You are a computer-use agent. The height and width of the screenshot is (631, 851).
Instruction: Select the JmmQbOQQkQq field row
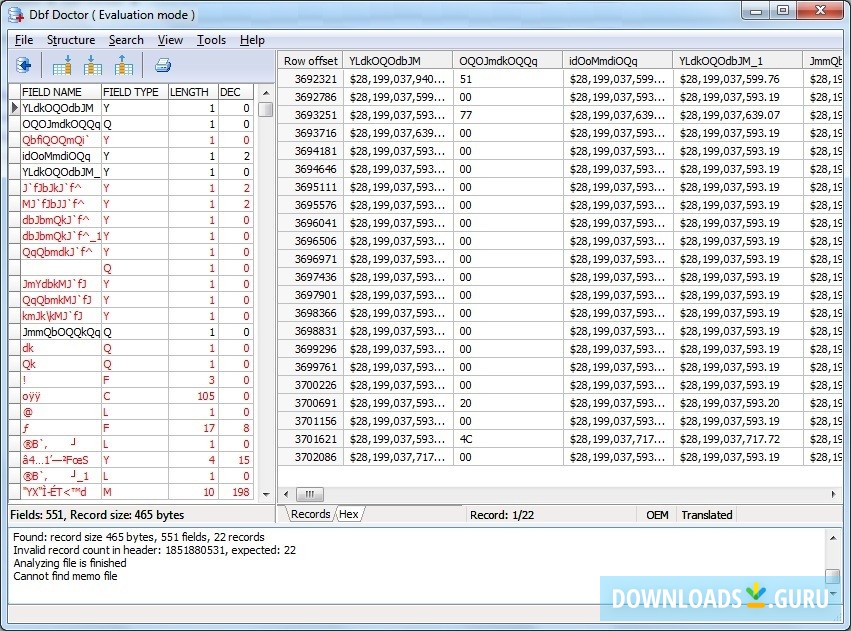[x=61, y=332]
